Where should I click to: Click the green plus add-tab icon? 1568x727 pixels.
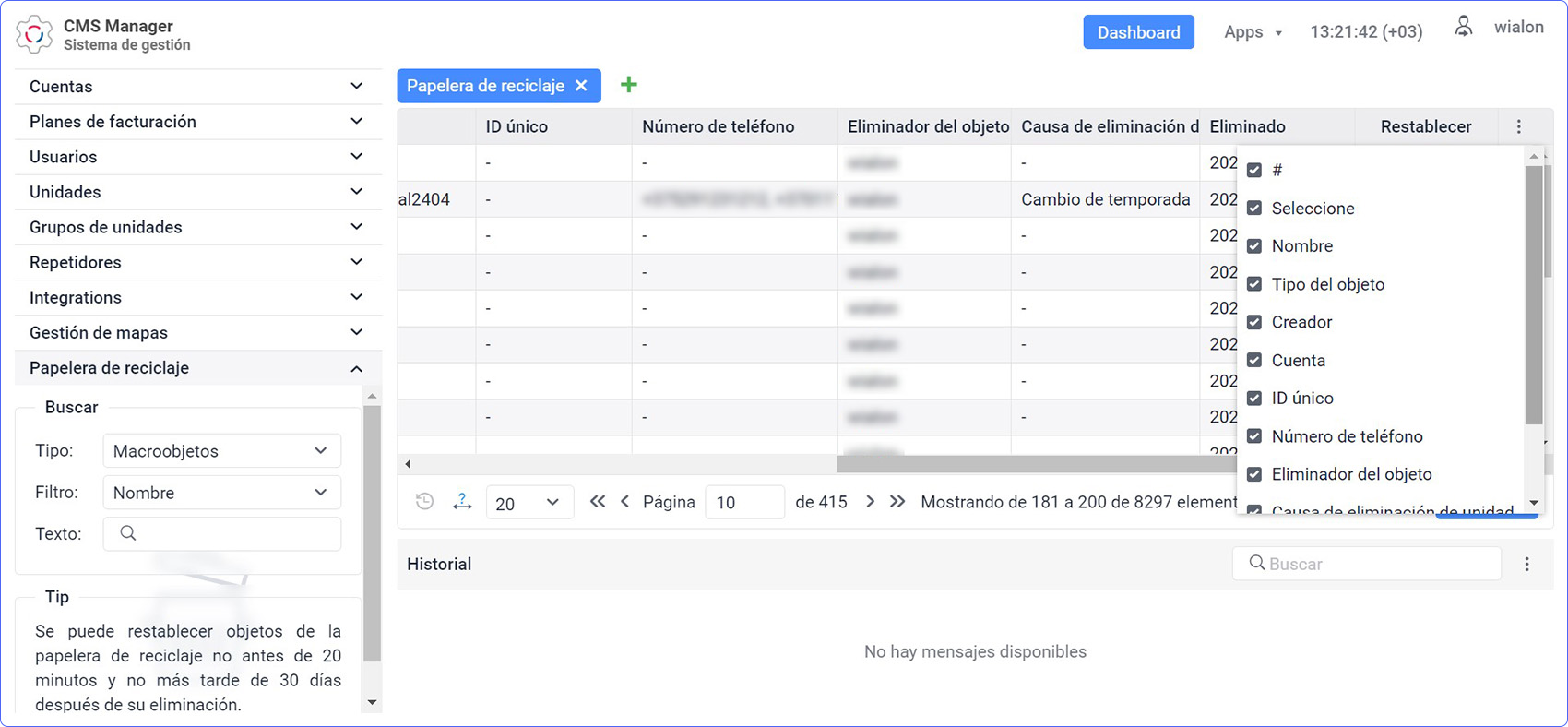pos(628,85)
